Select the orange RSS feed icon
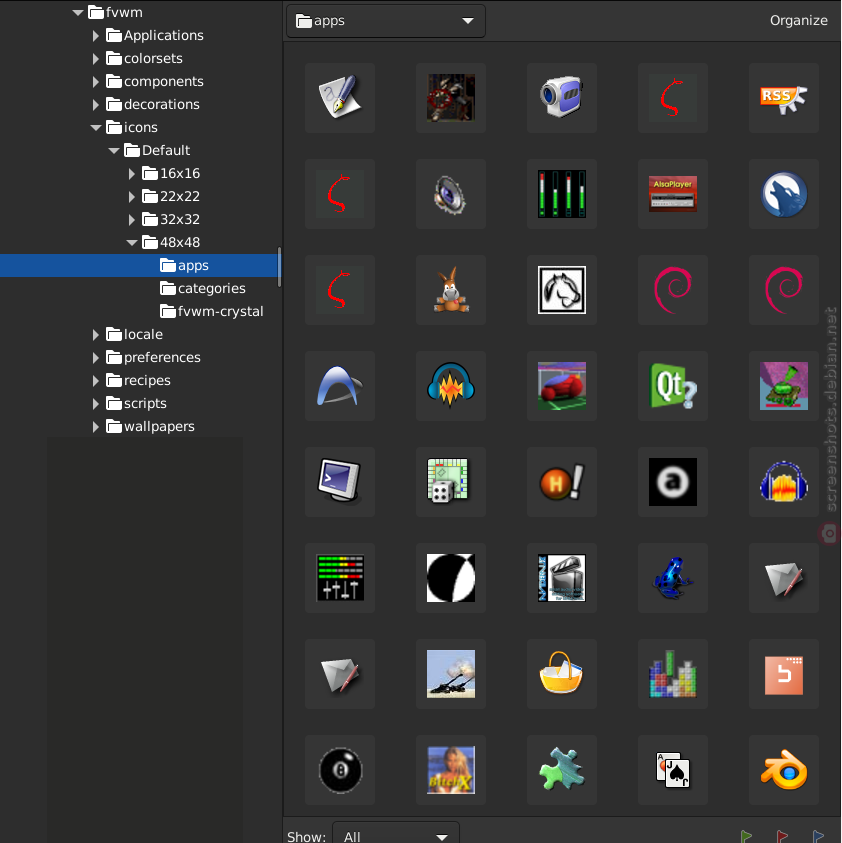842x843 pixels. click(784, 97)
